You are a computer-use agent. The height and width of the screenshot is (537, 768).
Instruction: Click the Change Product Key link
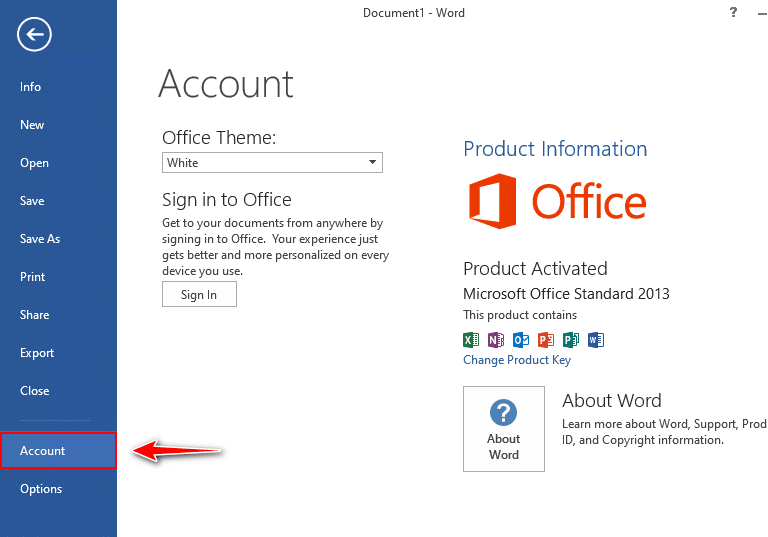(517, 360)
